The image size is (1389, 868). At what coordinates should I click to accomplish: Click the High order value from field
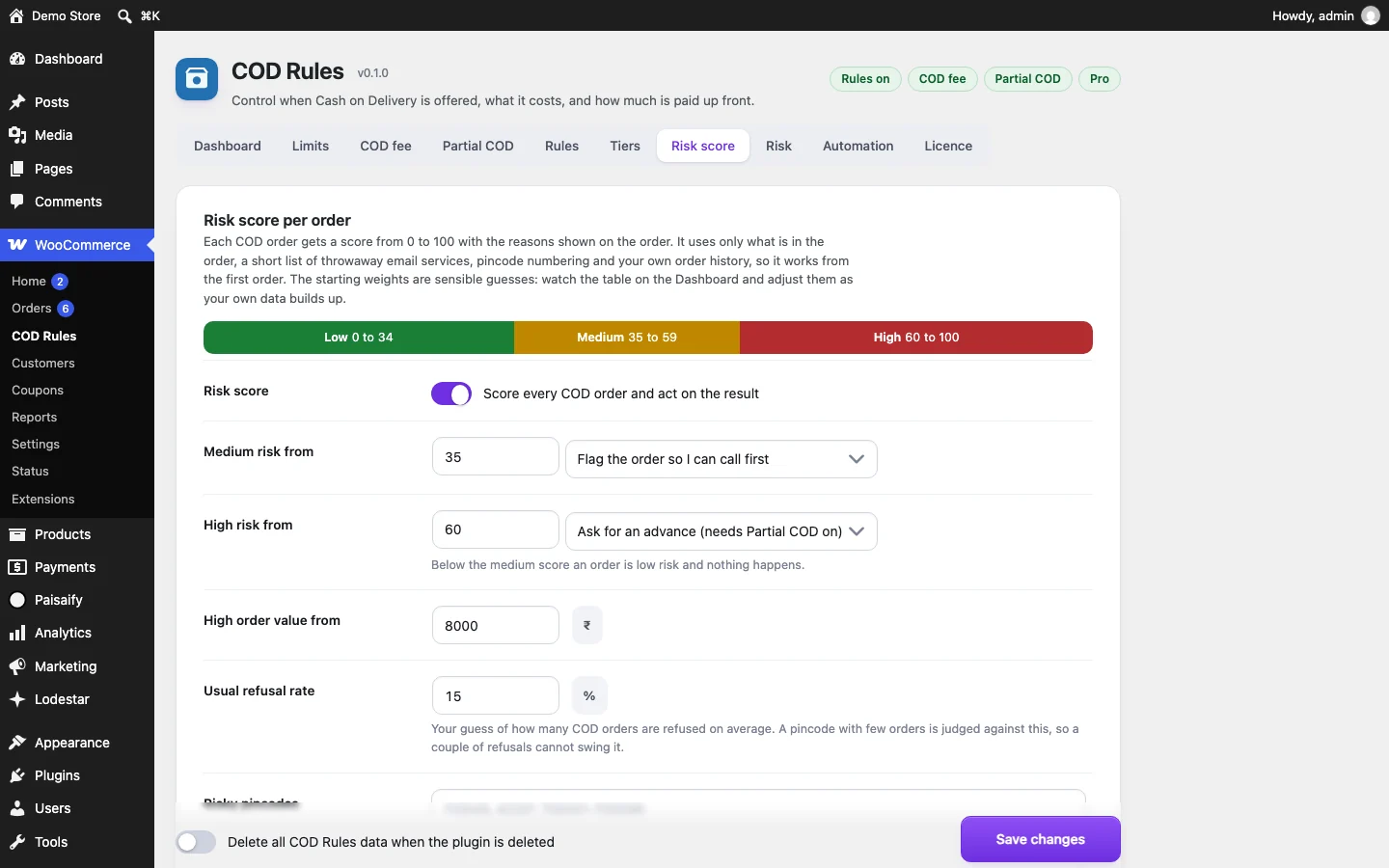pyautogui.click(x=496, y=625)
